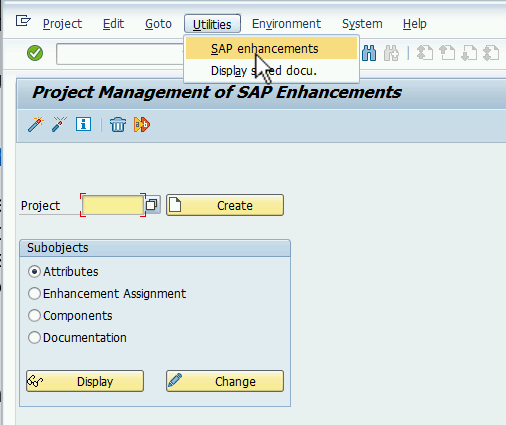
Task: Open the Goto menu
Action: point(158,24)
